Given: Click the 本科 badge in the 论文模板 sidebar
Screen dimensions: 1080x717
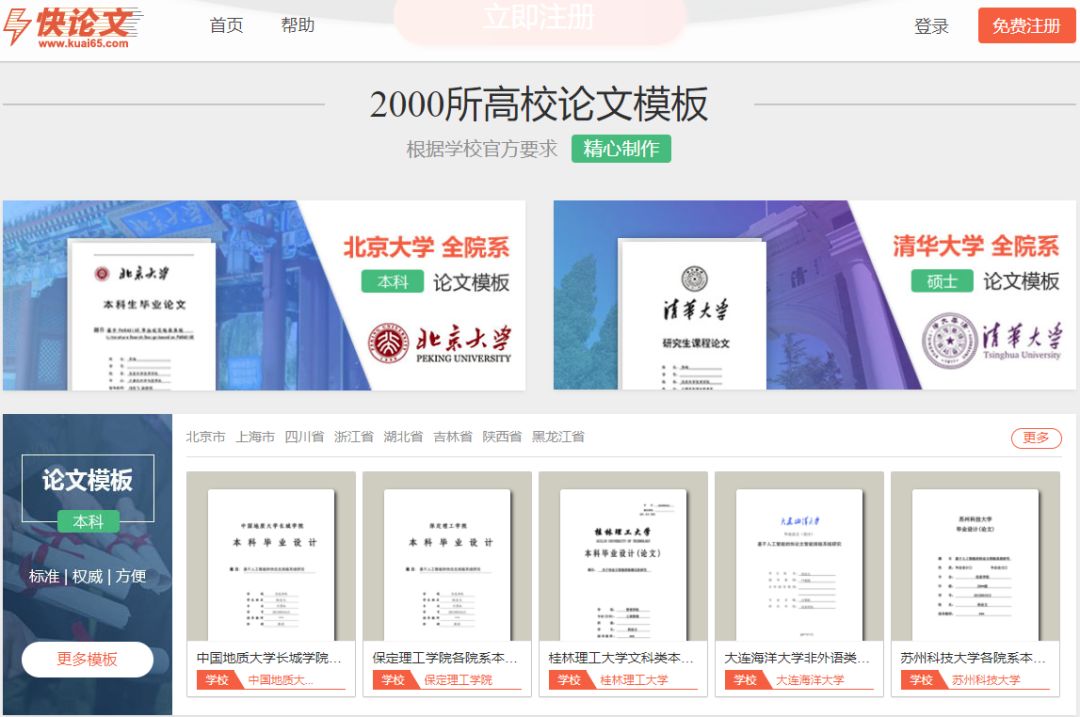Looking at the screenshot, I should (x=89, y=521).
